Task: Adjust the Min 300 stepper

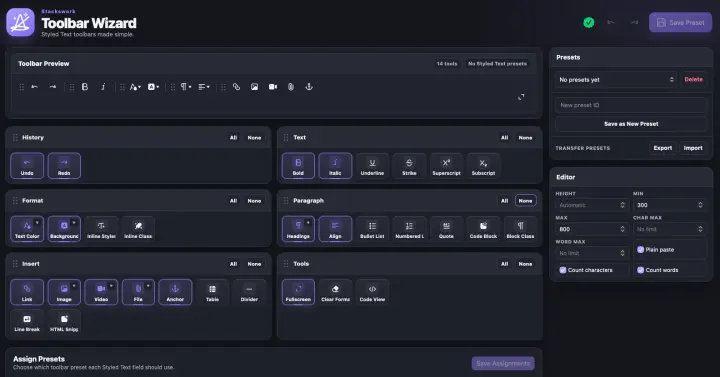Action: pos(700,205)
